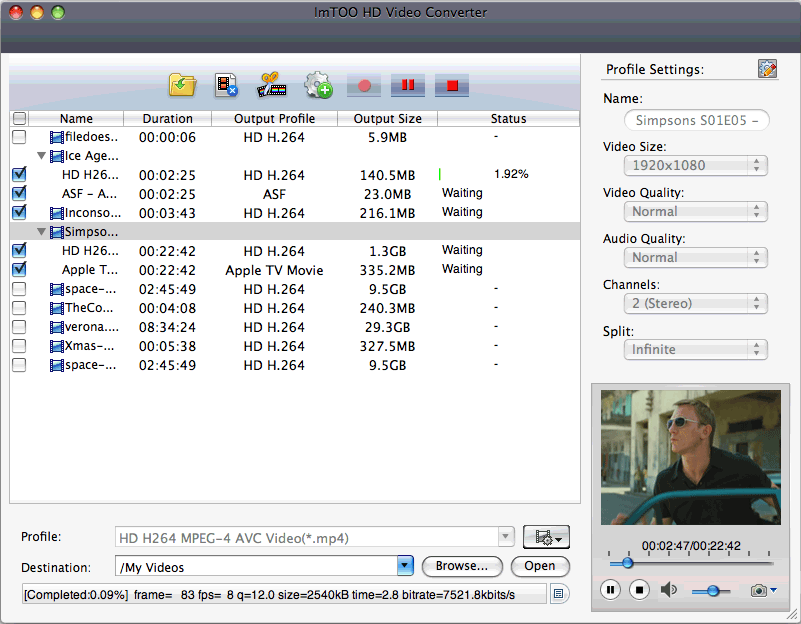Open the snapshot options arrow beside camera
Viewport: 801px width, 624px height.
[773, 591]
